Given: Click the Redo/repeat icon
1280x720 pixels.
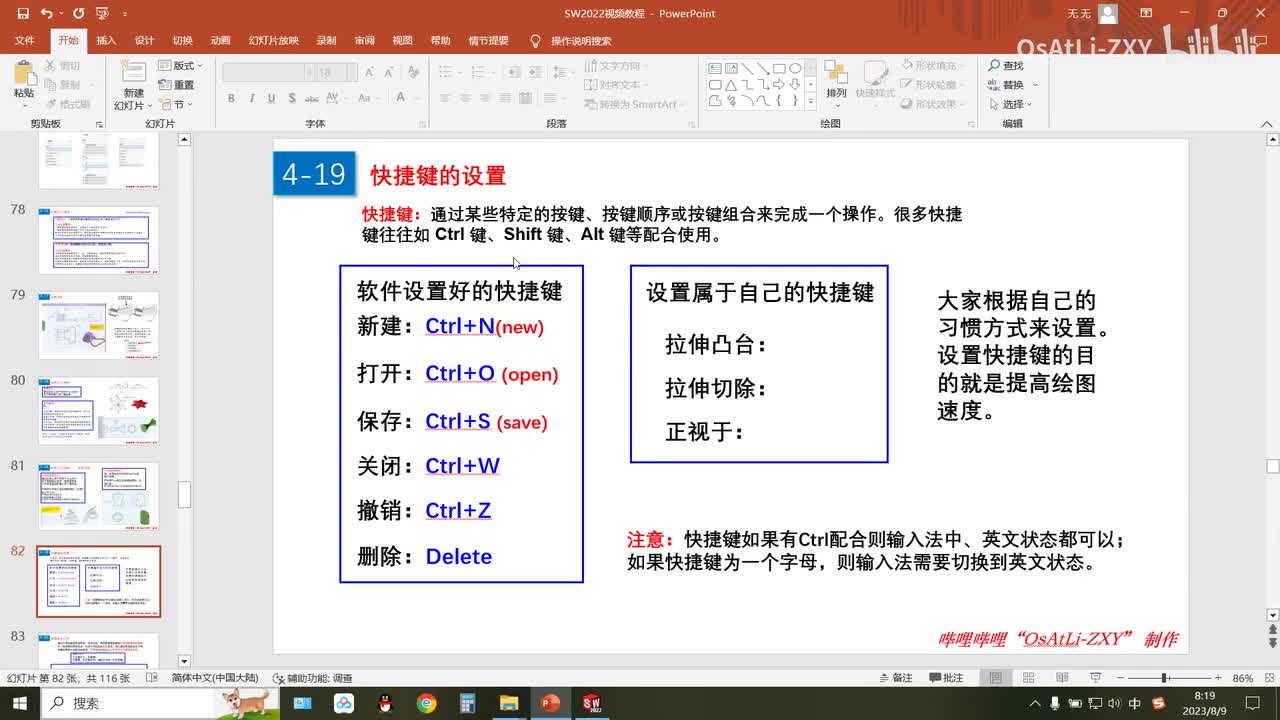Looking at the screenshot, I should 77,14.
